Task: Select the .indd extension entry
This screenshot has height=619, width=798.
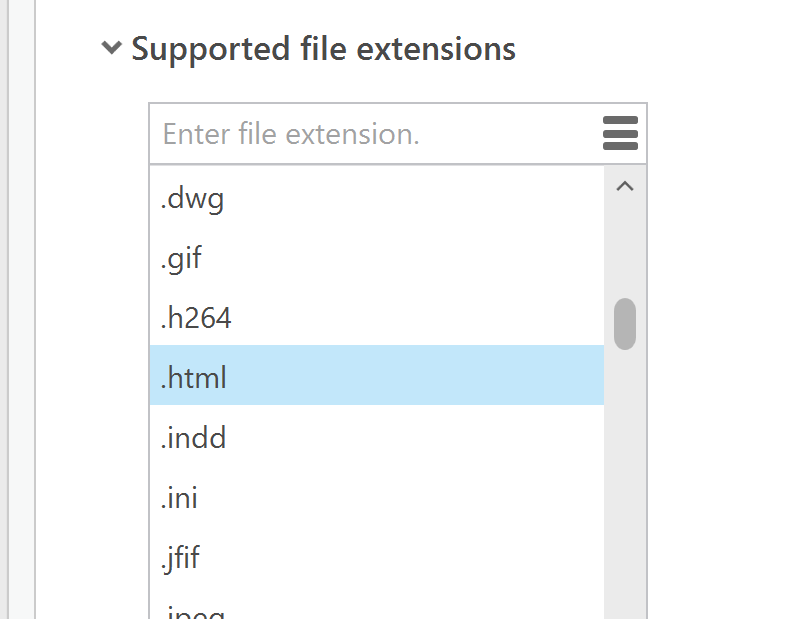Action: [x=376, y=437]
